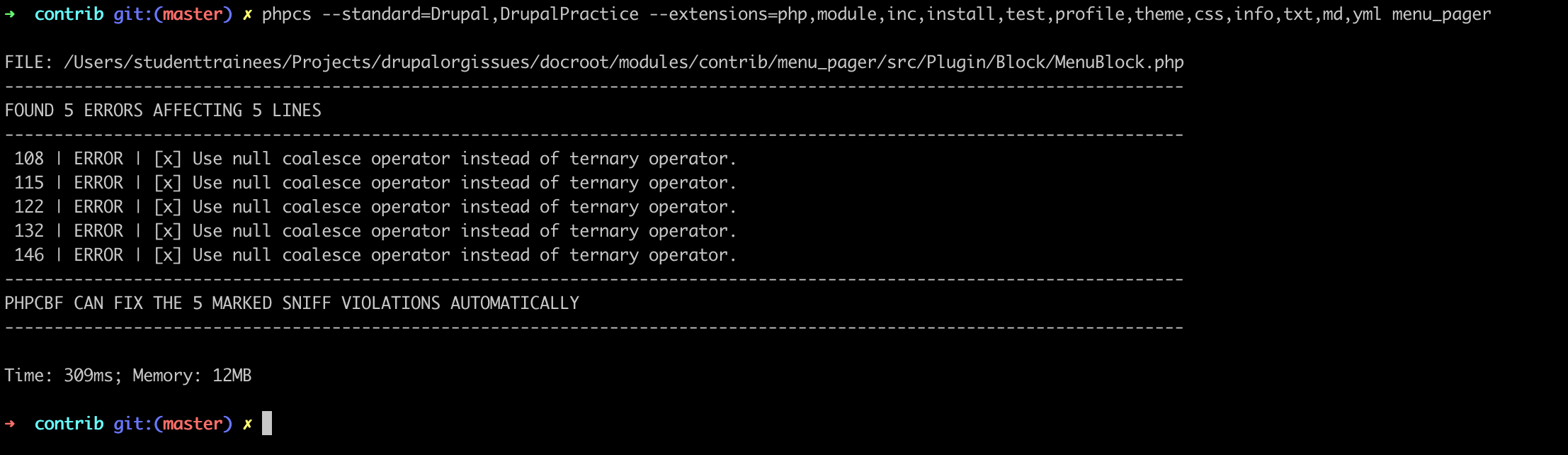Viewport: 1568px width, 455px height.
Task: Click the terminal cursor block at the prompt
Action: click(x=267, y=423)
